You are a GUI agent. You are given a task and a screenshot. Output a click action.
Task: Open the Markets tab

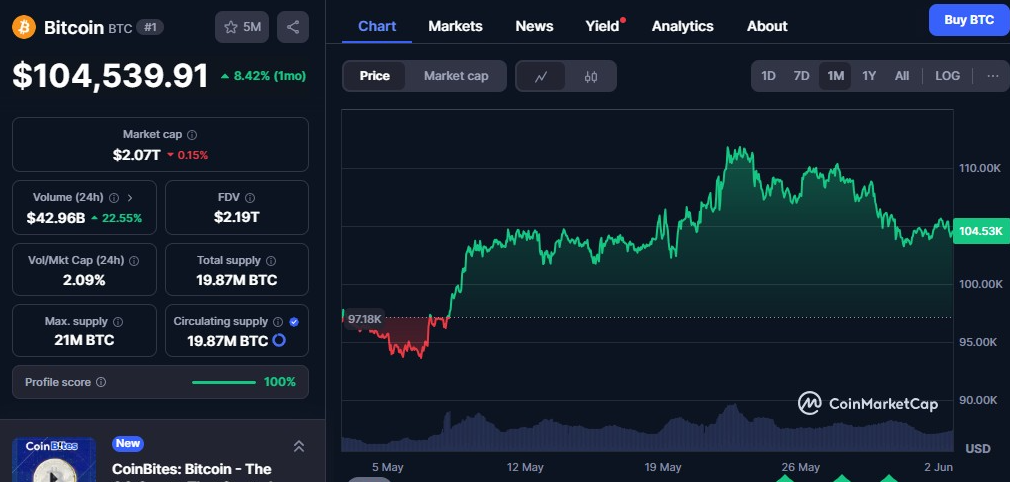pos(455,26)
